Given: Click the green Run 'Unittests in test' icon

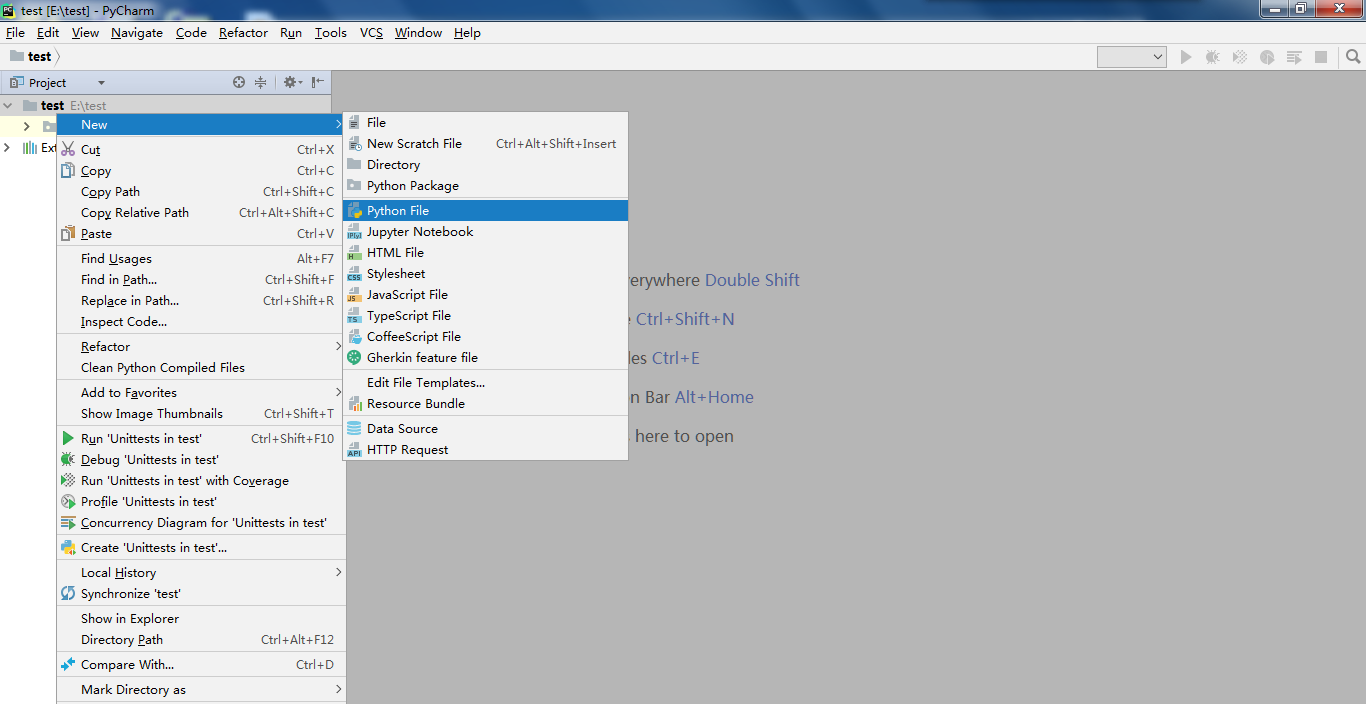Looking at the screenshot, I should [68, 438].
